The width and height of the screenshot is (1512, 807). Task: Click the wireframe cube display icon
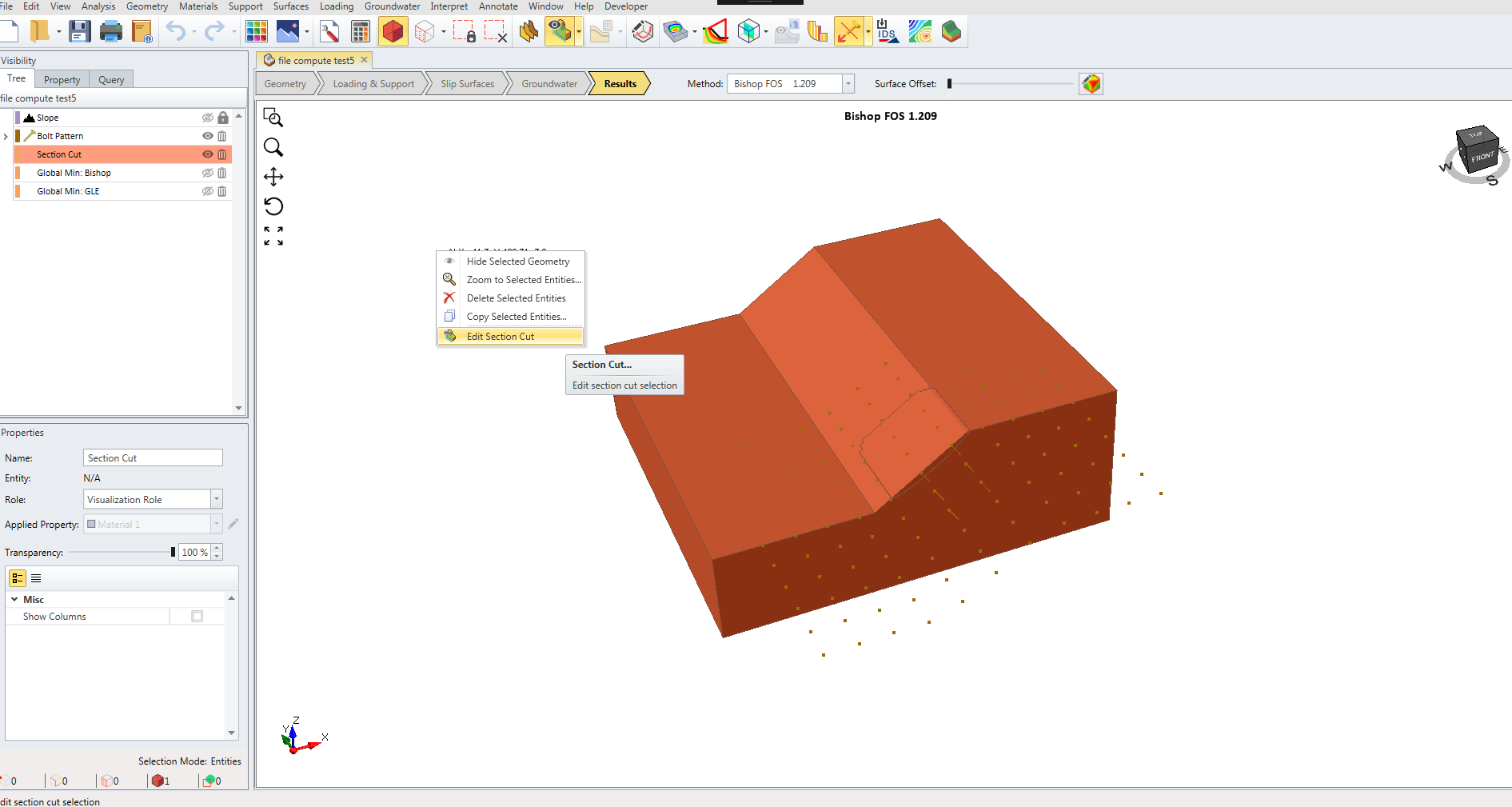tap(425, 32)
